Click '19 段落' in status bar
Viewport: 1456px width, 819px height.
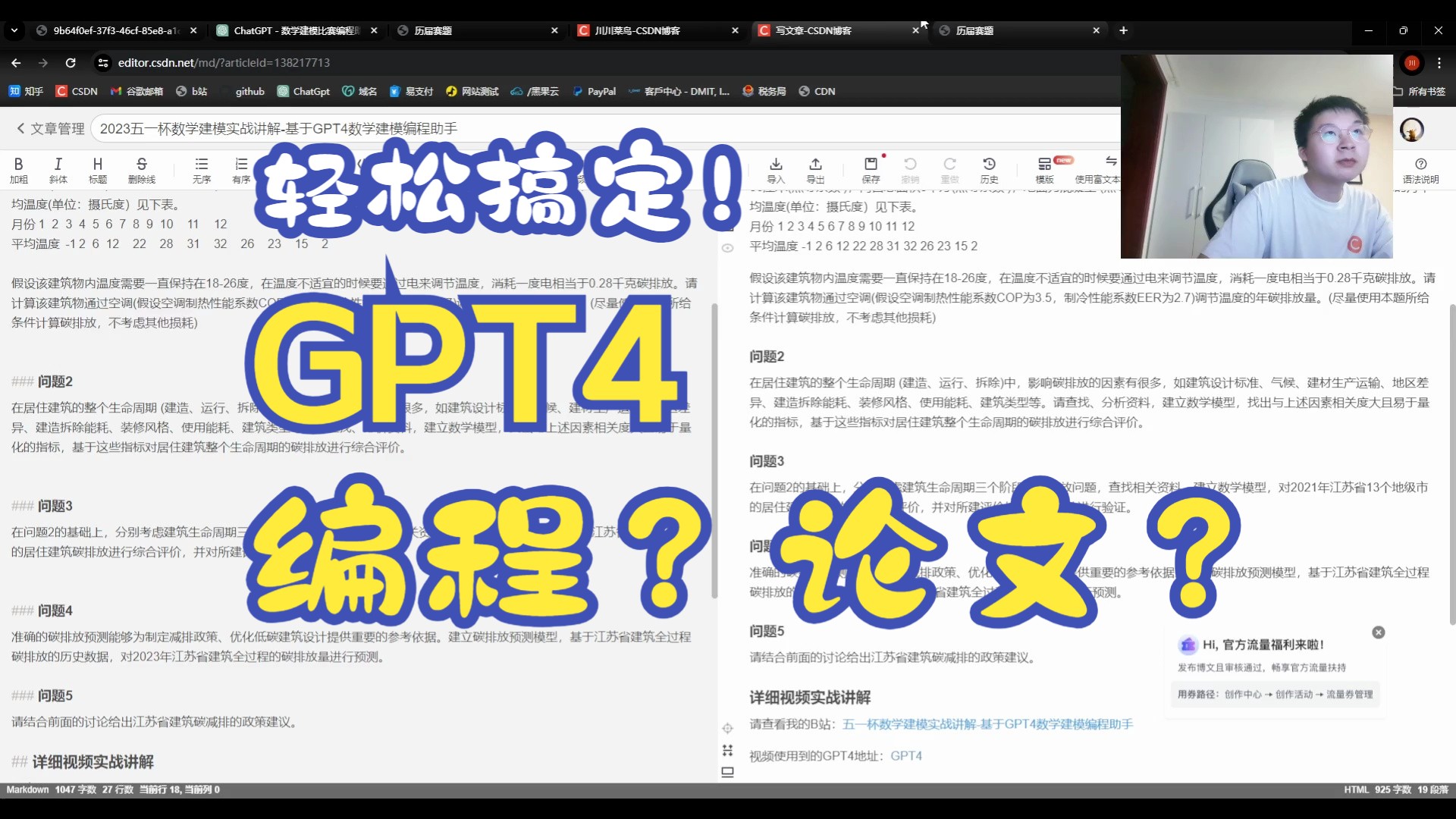click(x=1432, y=789)
